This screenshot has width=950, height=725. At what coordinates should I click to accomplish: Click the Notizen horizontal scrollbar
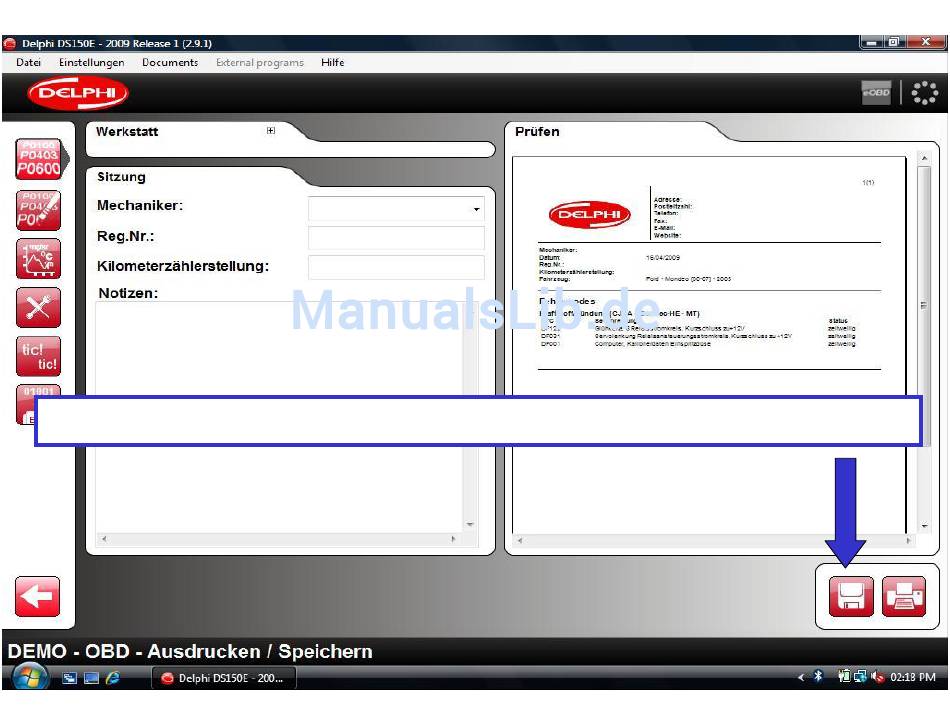279,538
